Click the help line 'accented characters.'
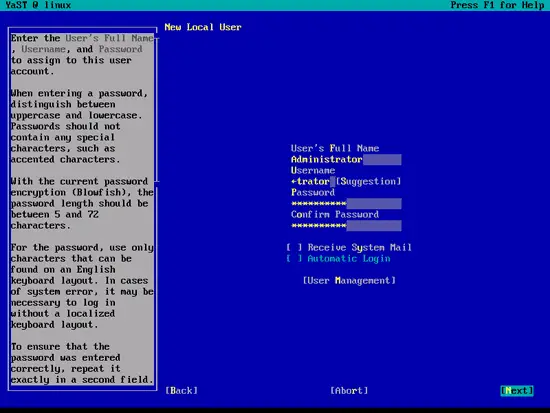 (x=66, y=159)
